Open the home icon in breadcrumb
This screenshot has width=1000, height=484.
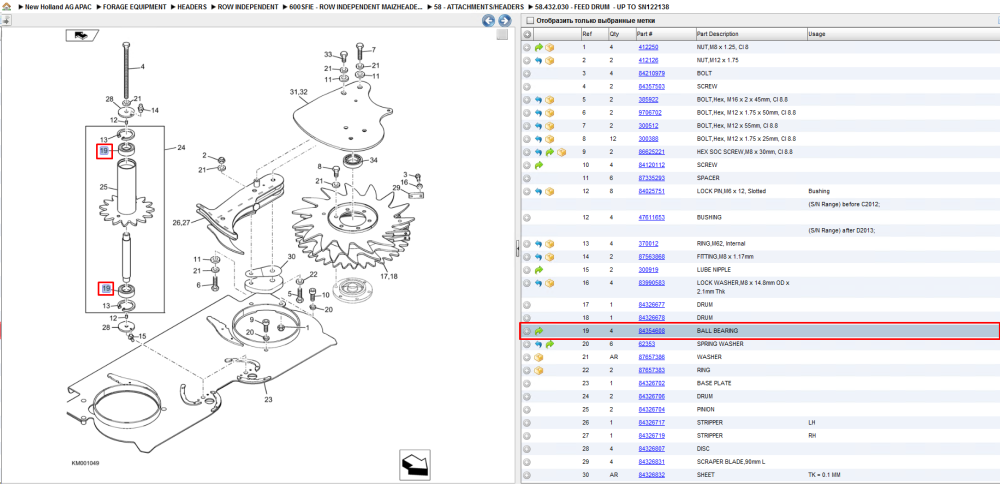[6, 6]
